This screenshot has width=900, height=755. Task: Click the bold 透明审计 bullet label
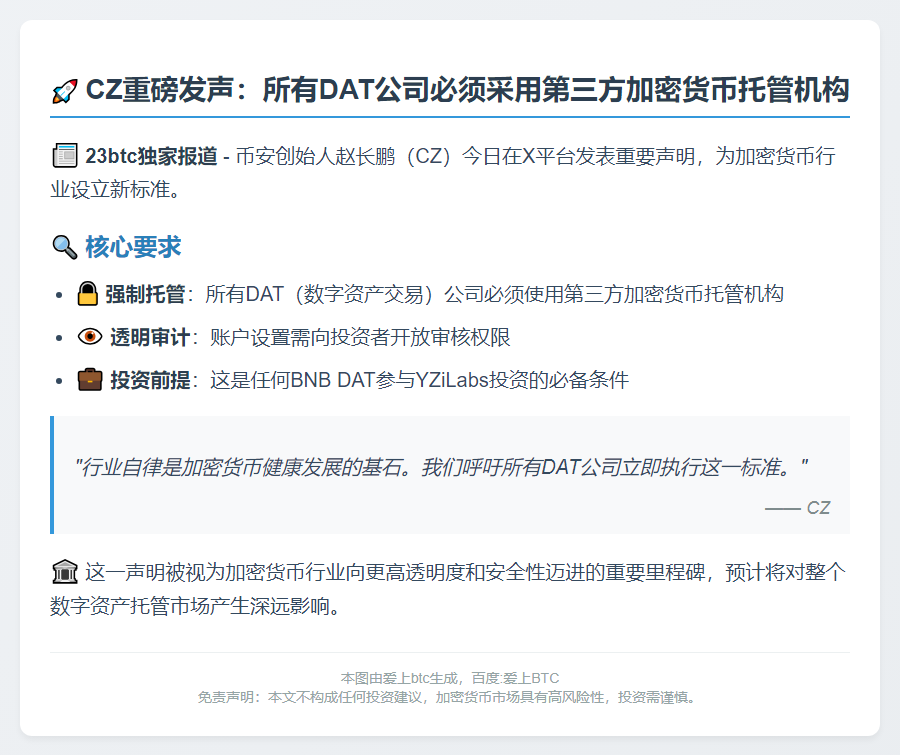pyautogui.click(x=149, y=337)
